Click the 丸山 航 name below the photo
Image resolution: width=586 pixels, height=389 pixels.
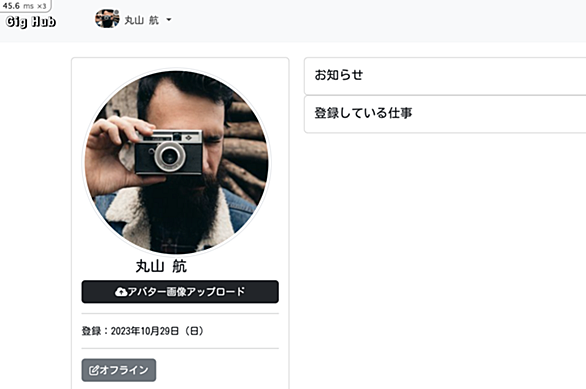(x=161, y=266)
